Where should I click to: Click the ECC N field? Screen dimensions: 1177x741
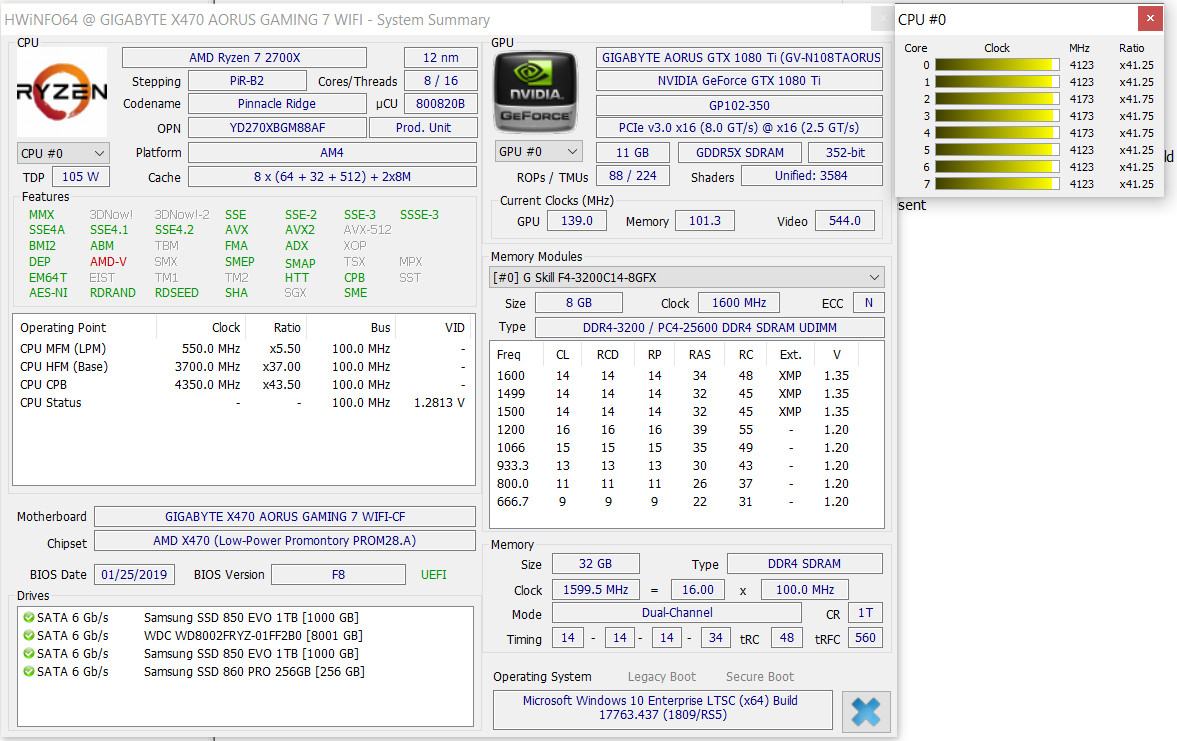(868, 303)
